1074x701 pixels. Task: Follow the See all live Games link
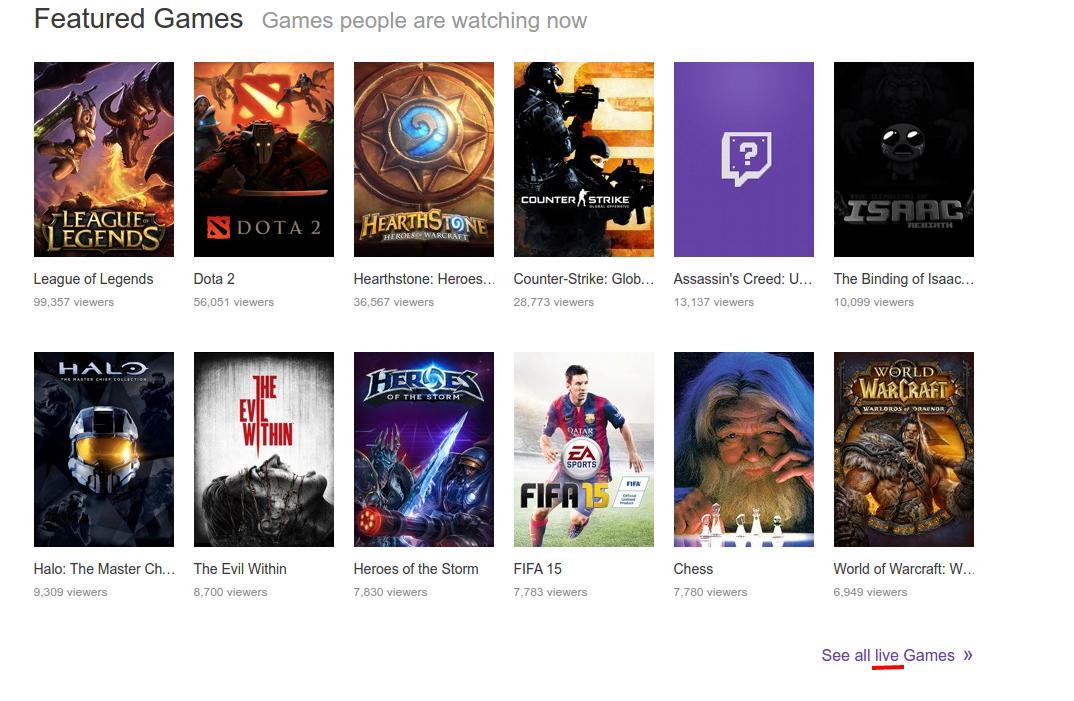[897, 655]
